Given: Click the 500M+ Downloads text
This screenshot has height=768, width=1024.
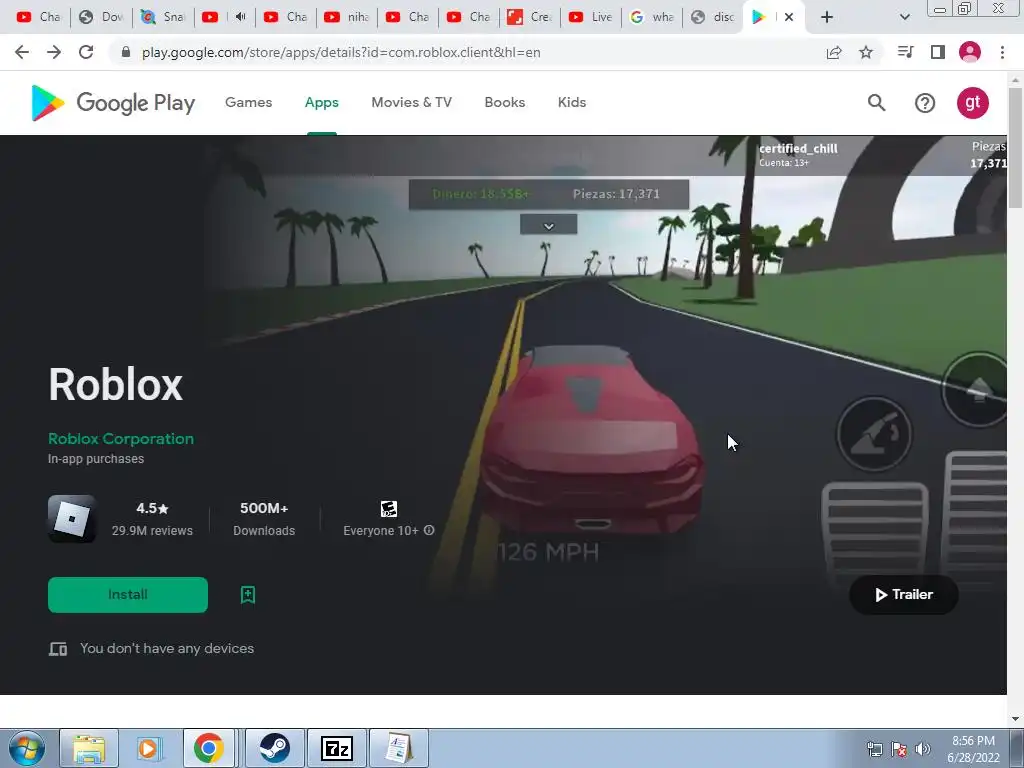Looking at the screenshot, I should (x=264, y=519).
